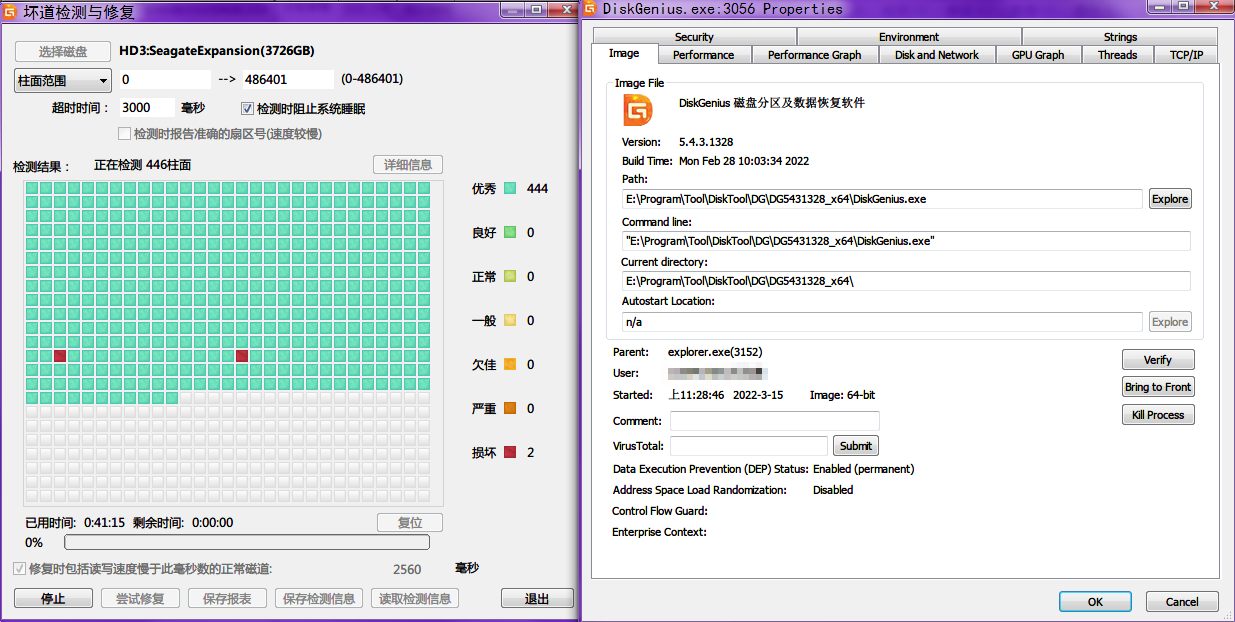This screenshot has width=1235, height=622.
Task: Click the 保存报表 button
Action: point(227,599)
